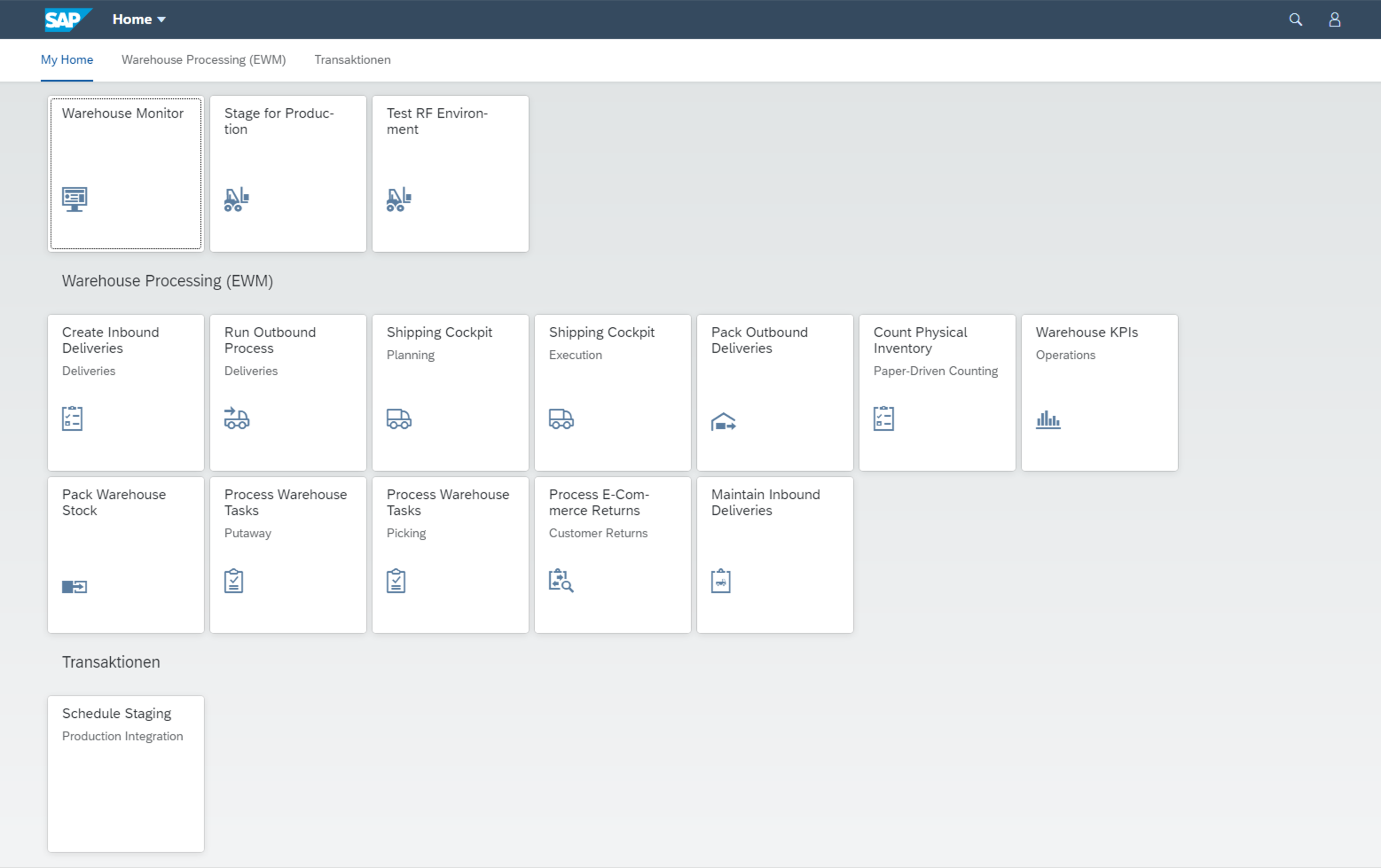1381x868 pixels.
Task: Click the Run Outbound Process truck icon
Action: click(236, 418)
